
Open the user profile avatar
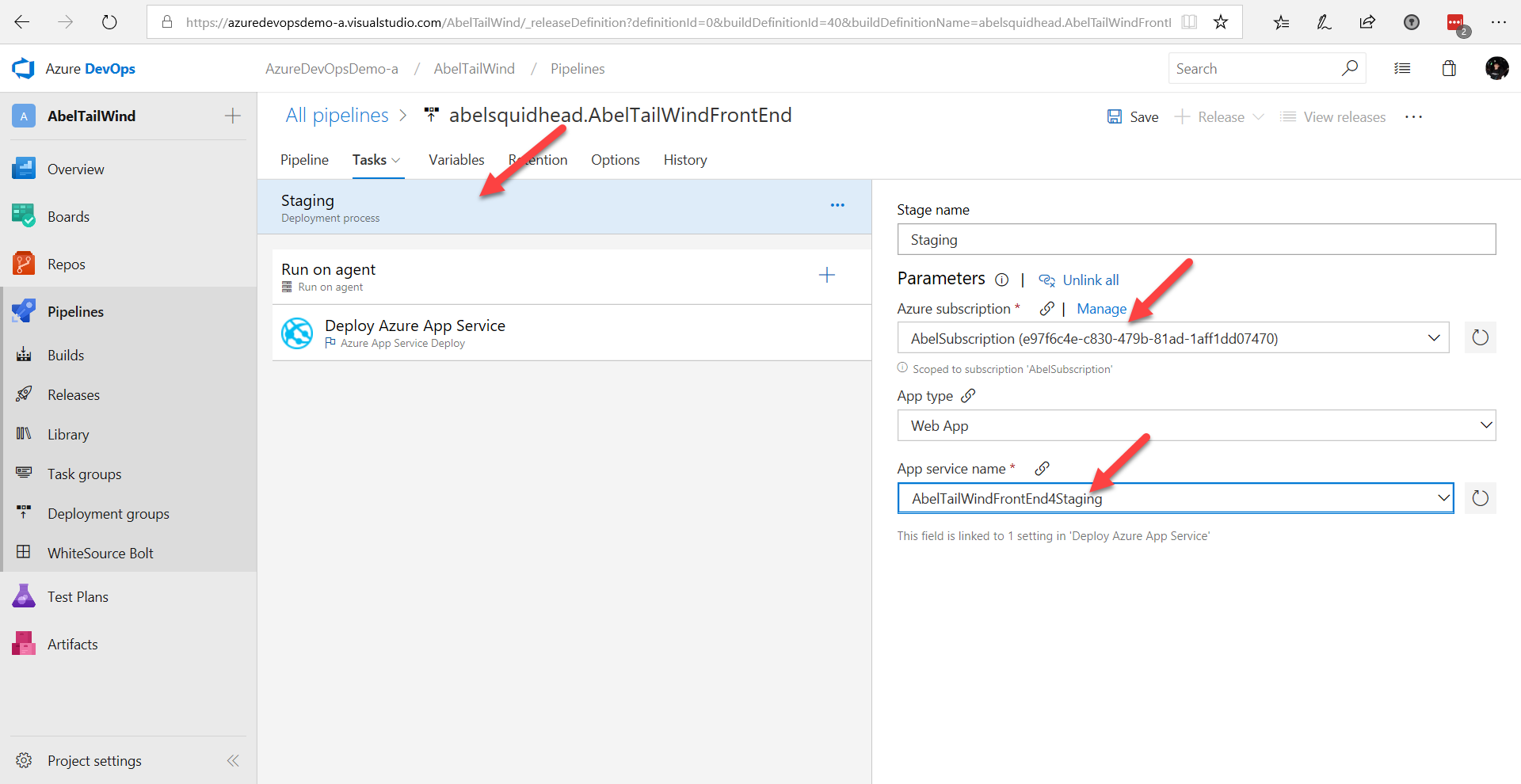point(1496,68)
